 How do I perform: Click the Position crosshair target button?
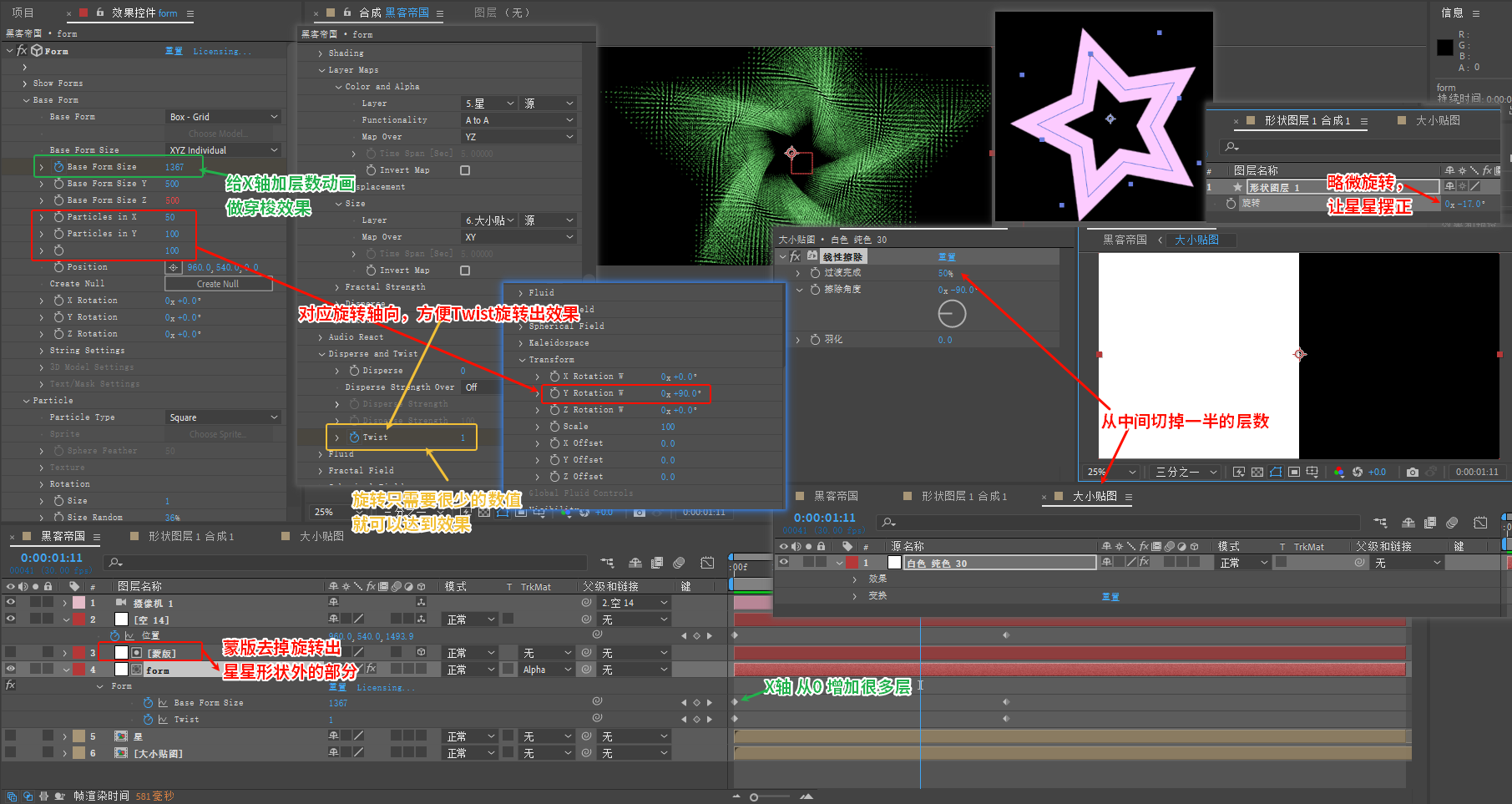pos(173,267)
